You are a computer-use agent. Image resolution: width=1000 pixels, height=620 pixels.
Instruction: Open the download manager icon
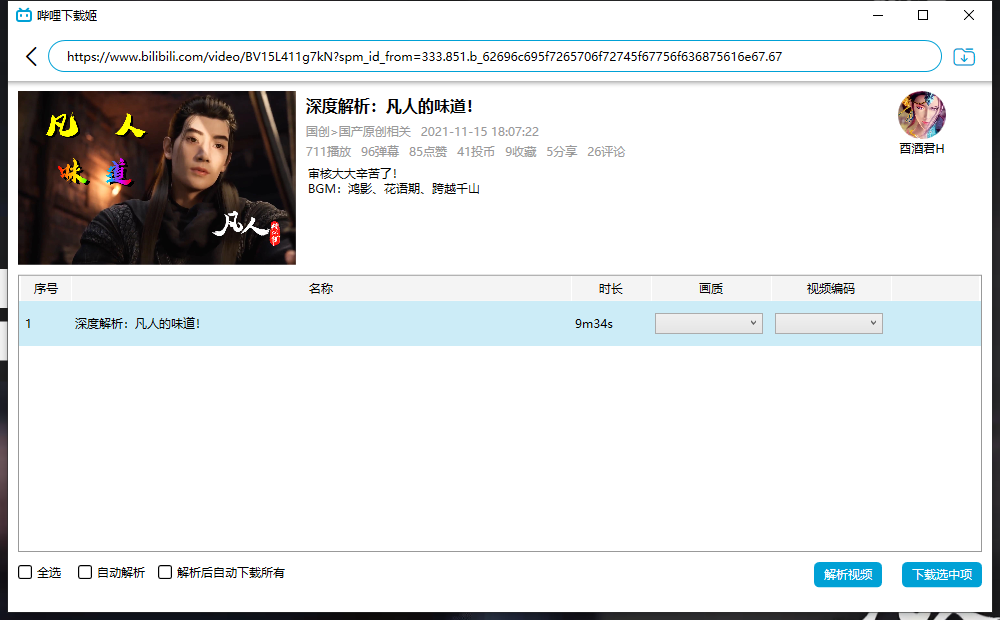(x=964, y=57)
